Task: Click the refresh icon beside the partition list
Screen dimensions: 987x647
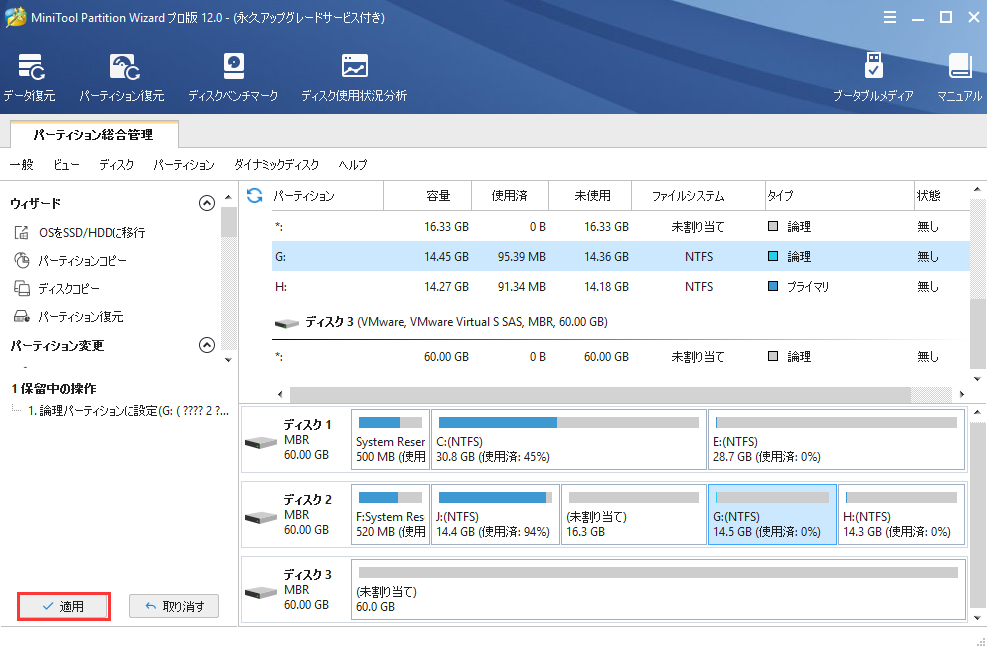Action: 255,196
